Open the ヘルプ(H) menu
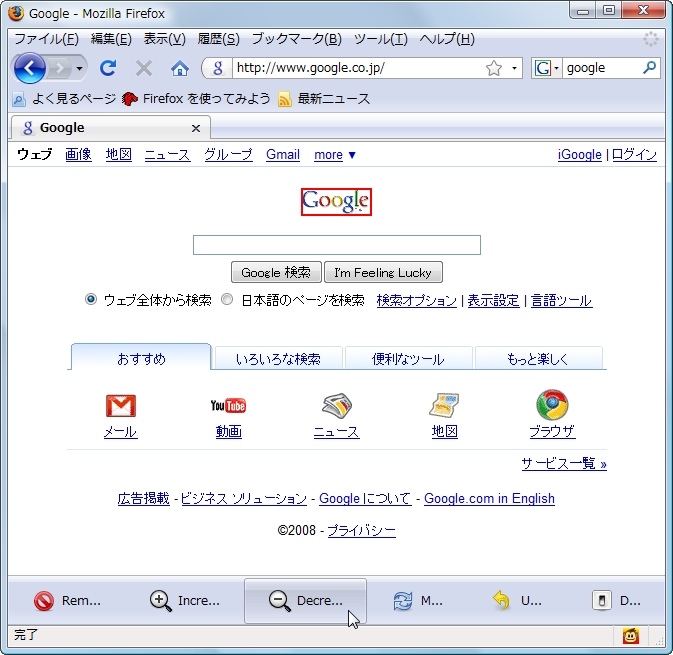The width and height of the screenshot is (673, 655). 447,39
